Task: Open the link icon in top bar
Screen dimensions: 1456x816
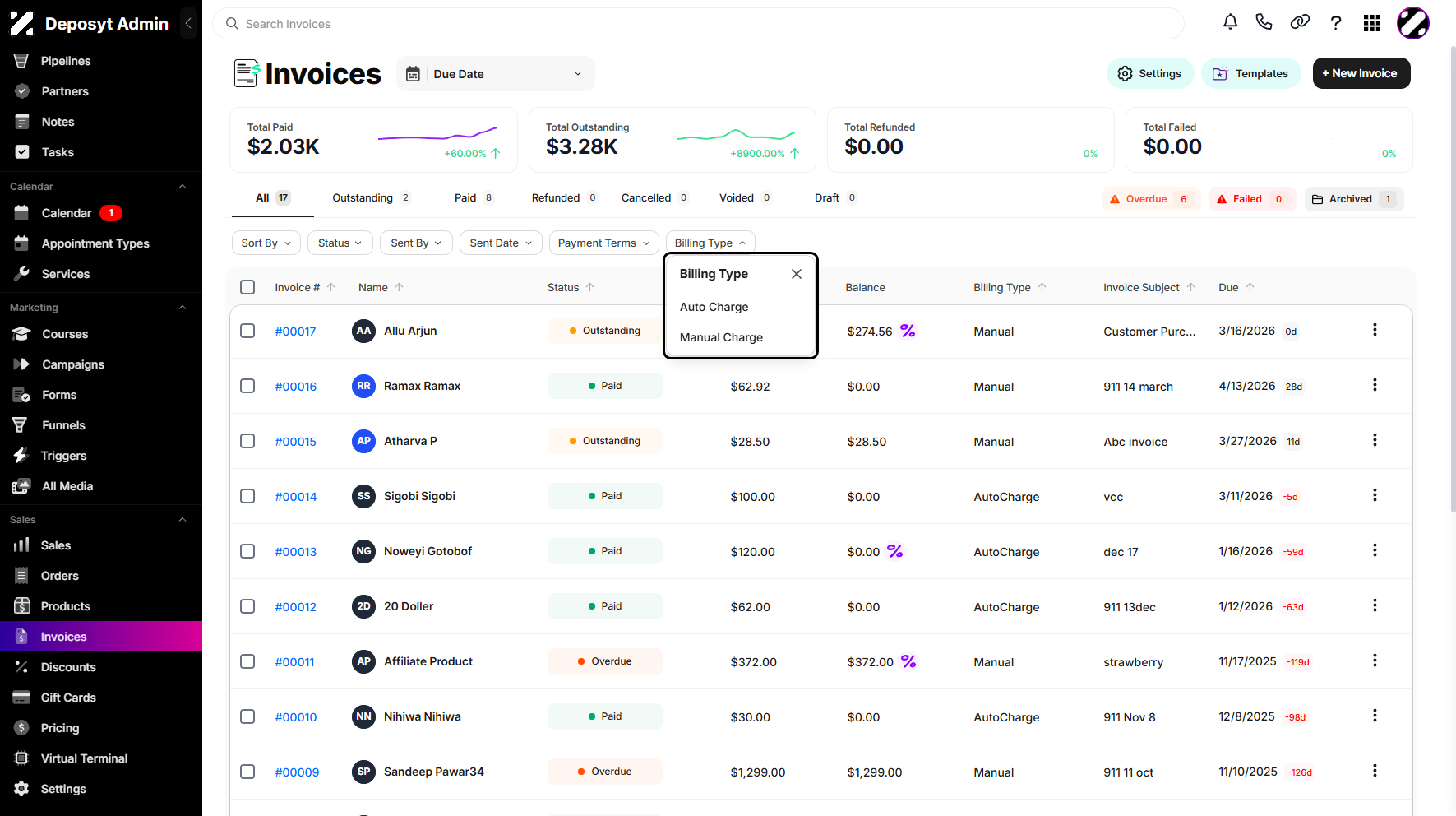Action: 1300,22
